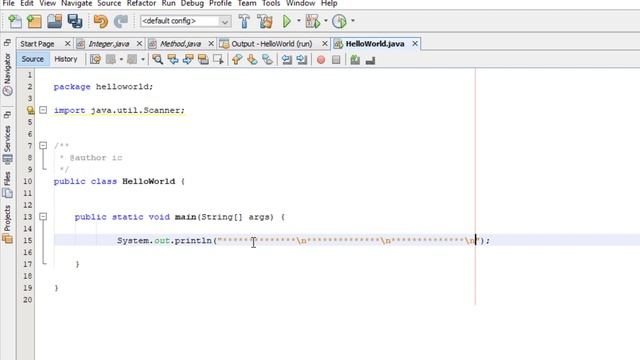Open the File menu
640x360 pixels.
[x=8, y=3]
